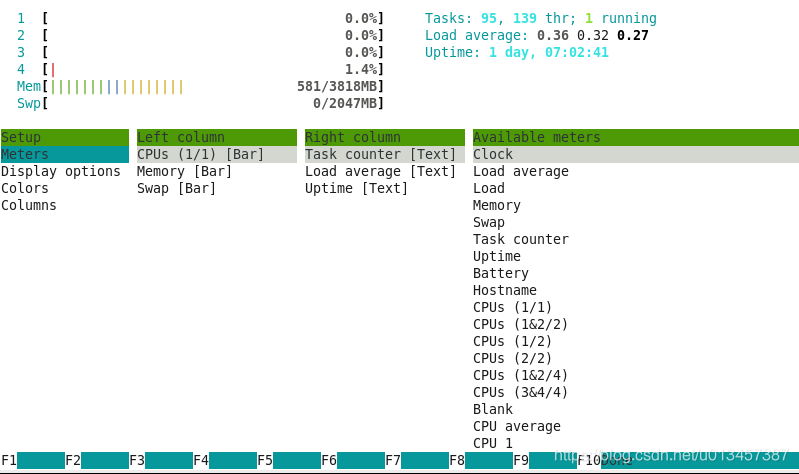Select Meters in the Setup list
This screenshot has width=799, height=474.
click(65, 154)
